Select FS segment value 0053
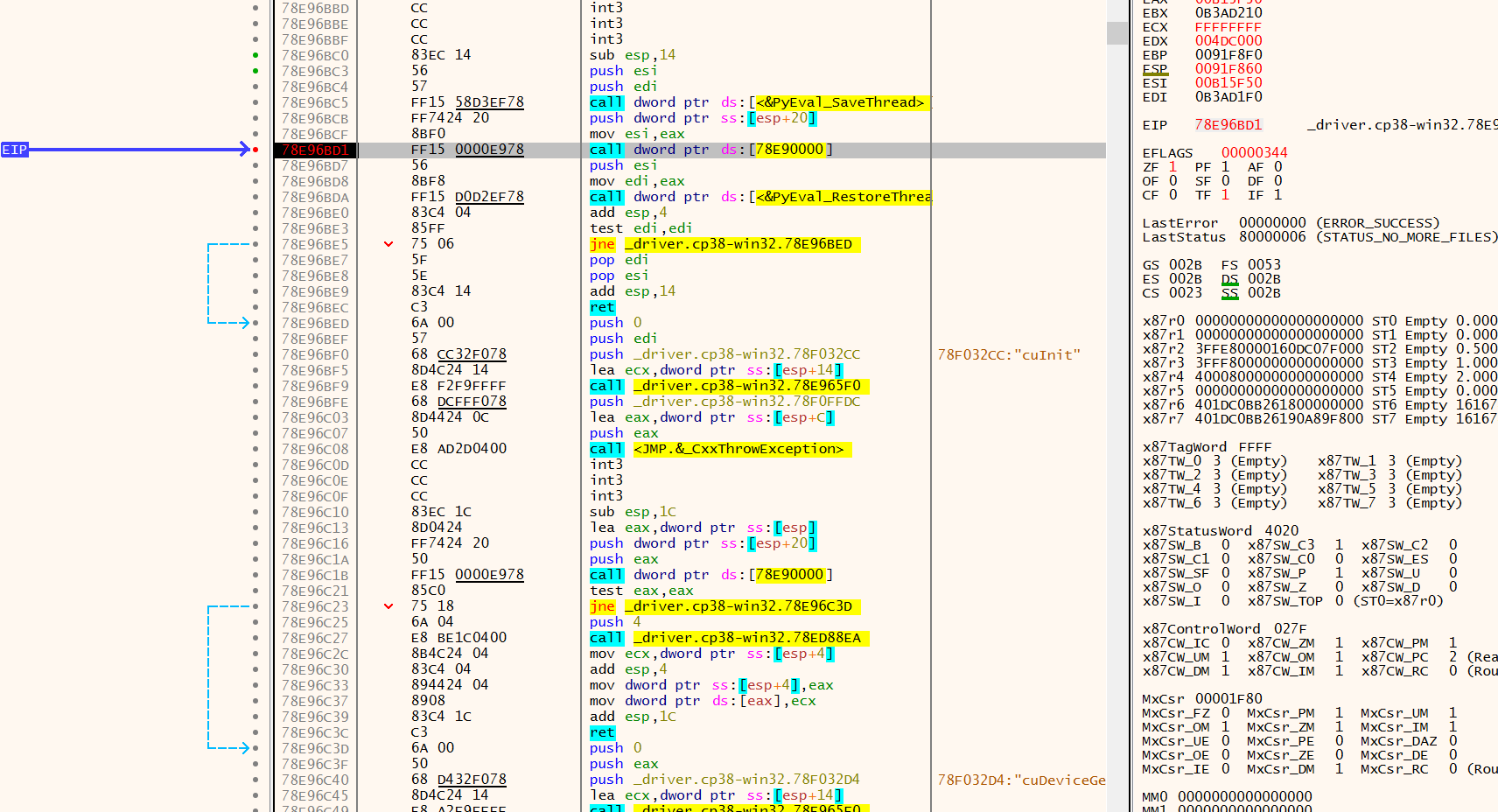 pos(1263,265)
